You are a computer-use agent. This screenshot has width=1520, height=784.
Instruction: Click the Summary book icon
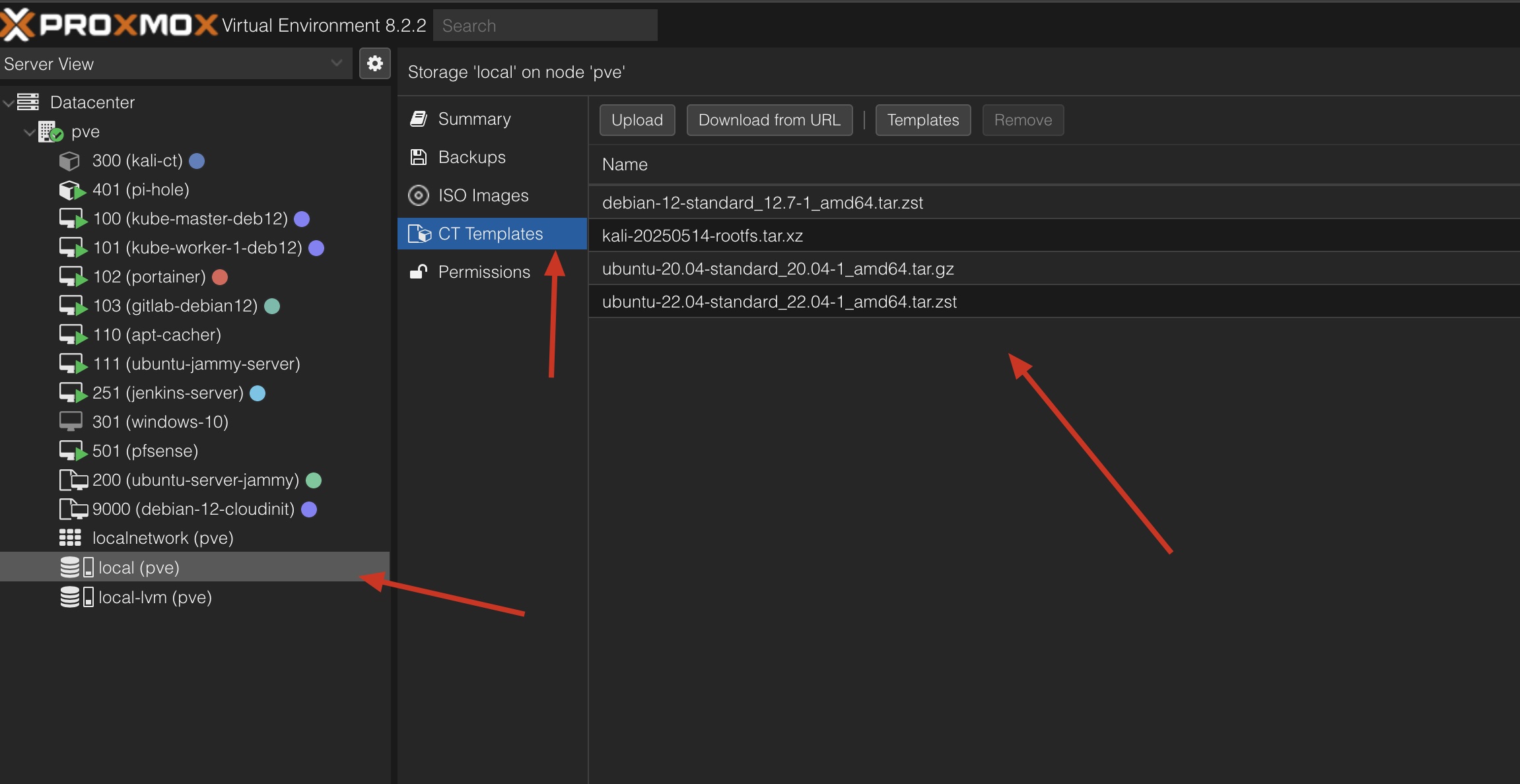tap(419, 119)
